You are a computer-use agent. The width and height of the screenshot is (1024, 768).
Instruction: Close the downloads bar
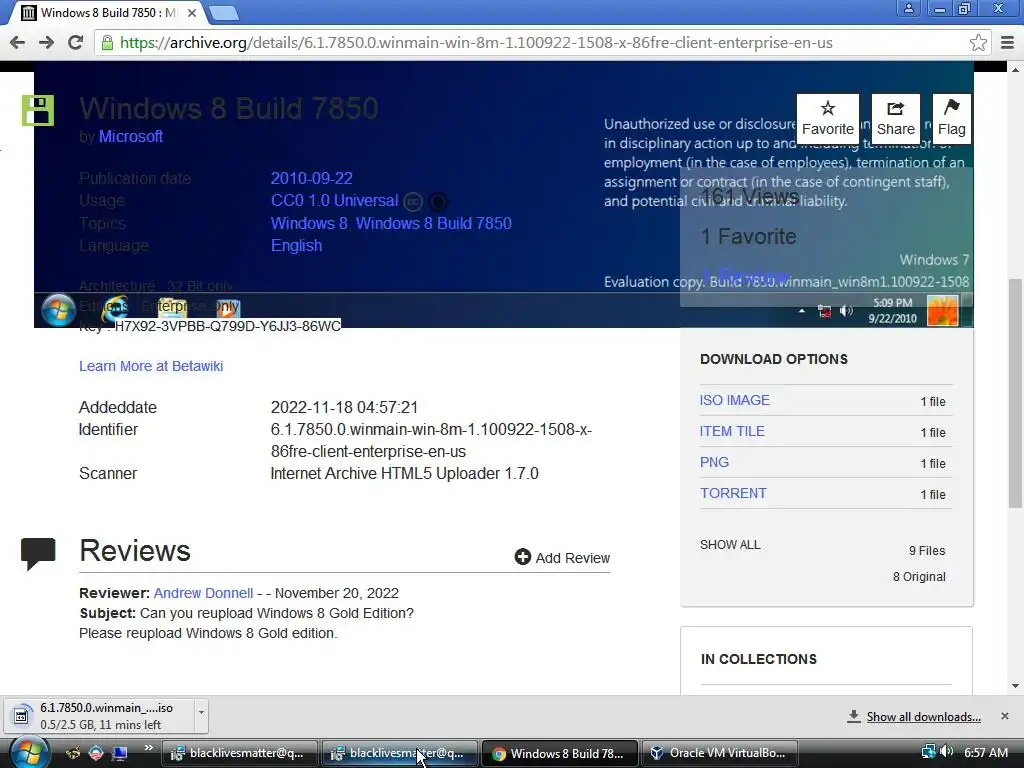1004,716
